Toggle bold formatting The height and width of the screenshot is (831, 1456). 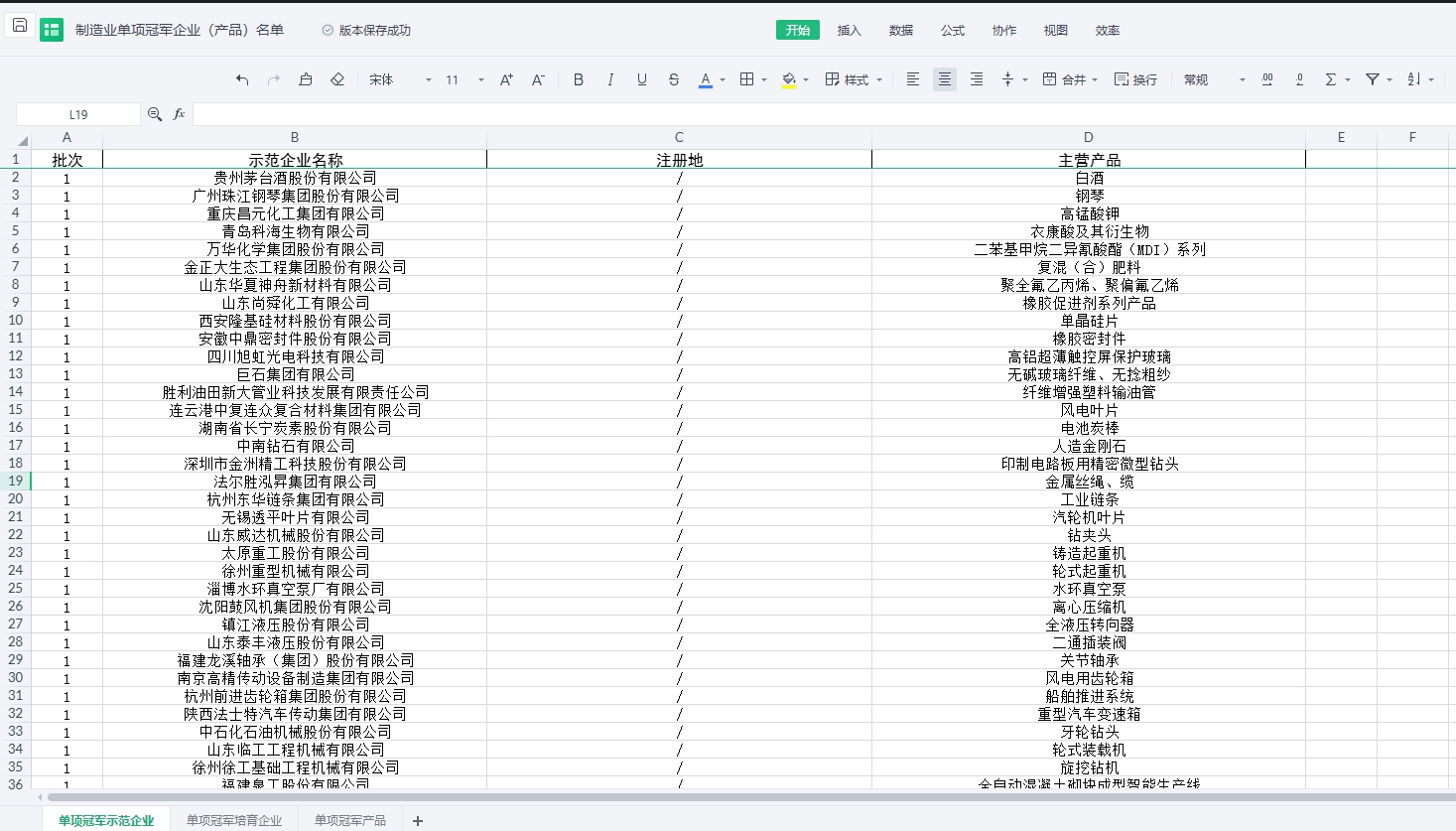pyautogui.click(x=579, y=79)
